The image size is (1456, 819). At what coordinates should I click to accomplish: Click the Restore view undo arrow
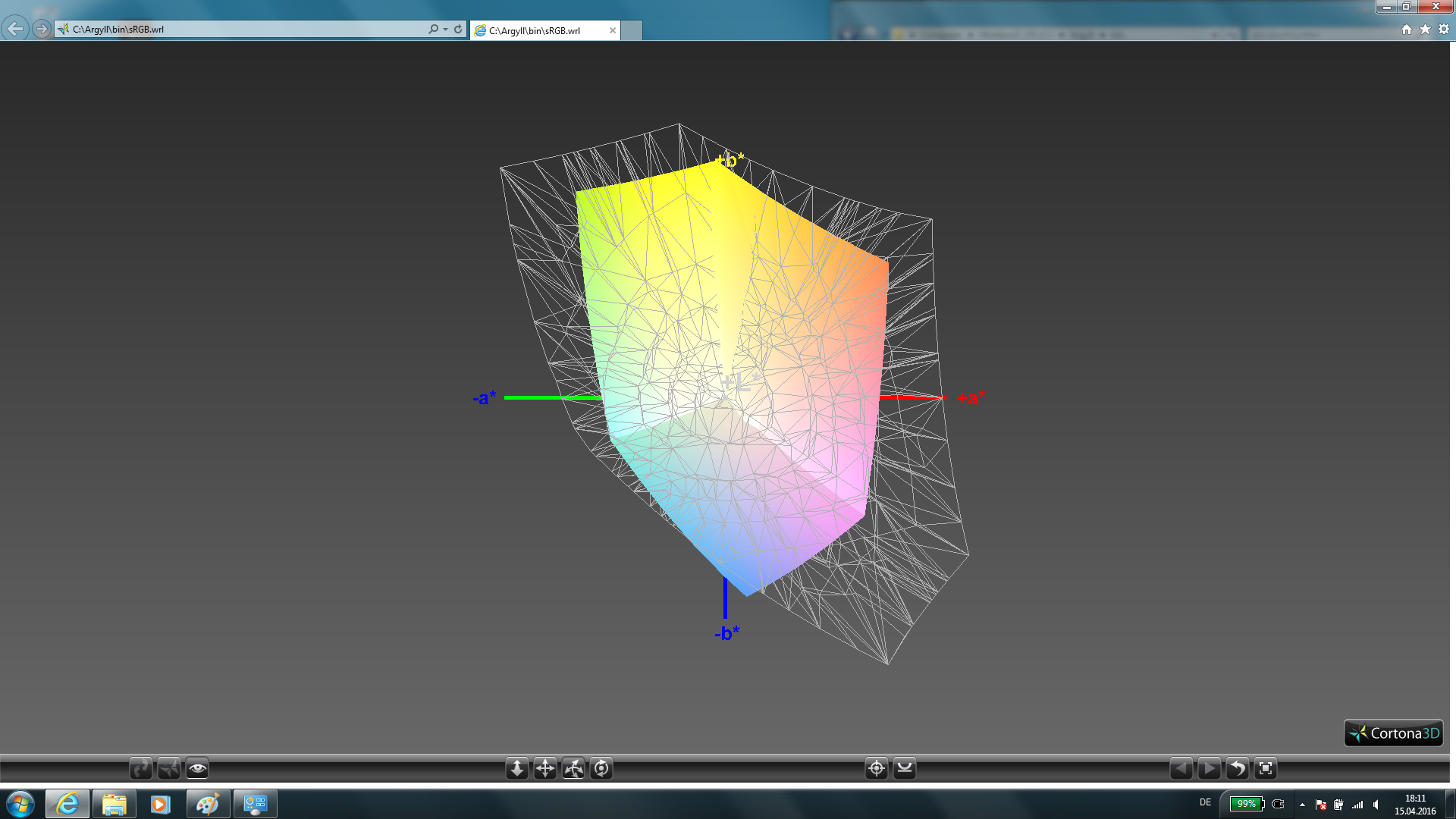click(x=1238, y=769)
